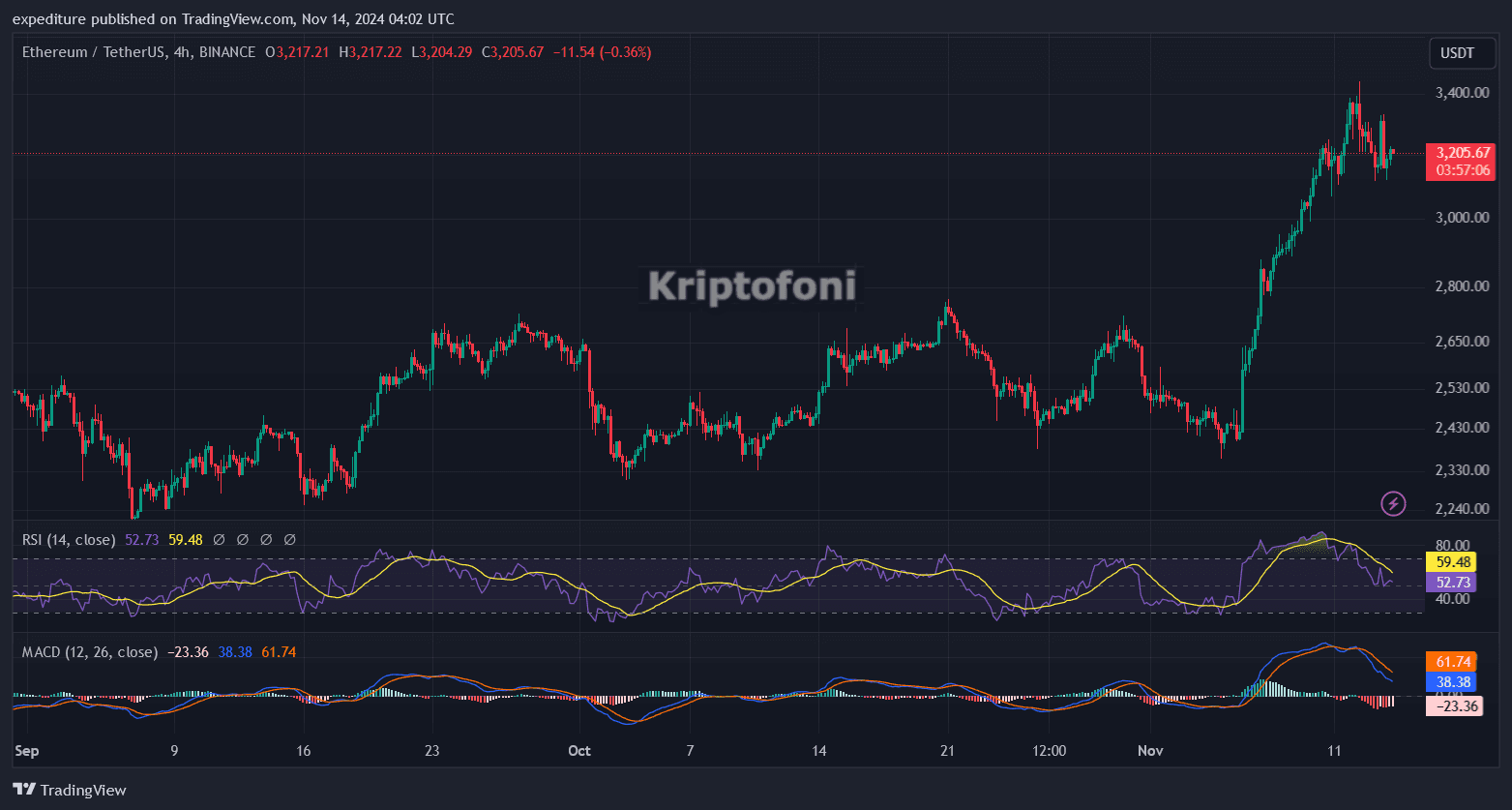Select the Oct marker on time axis
This screenshot has width=1512, height=810.
click(x=579, y=751)
